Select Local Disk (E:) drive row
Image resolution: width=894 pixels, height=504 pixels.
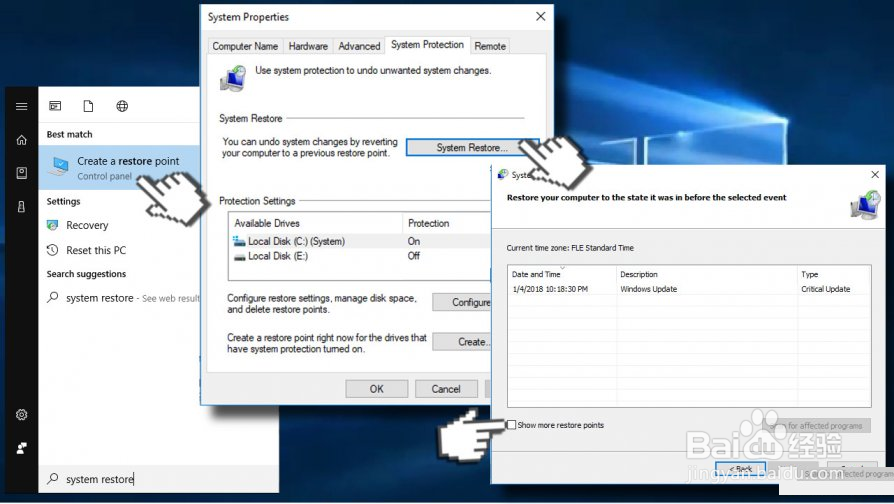(360, 257)
